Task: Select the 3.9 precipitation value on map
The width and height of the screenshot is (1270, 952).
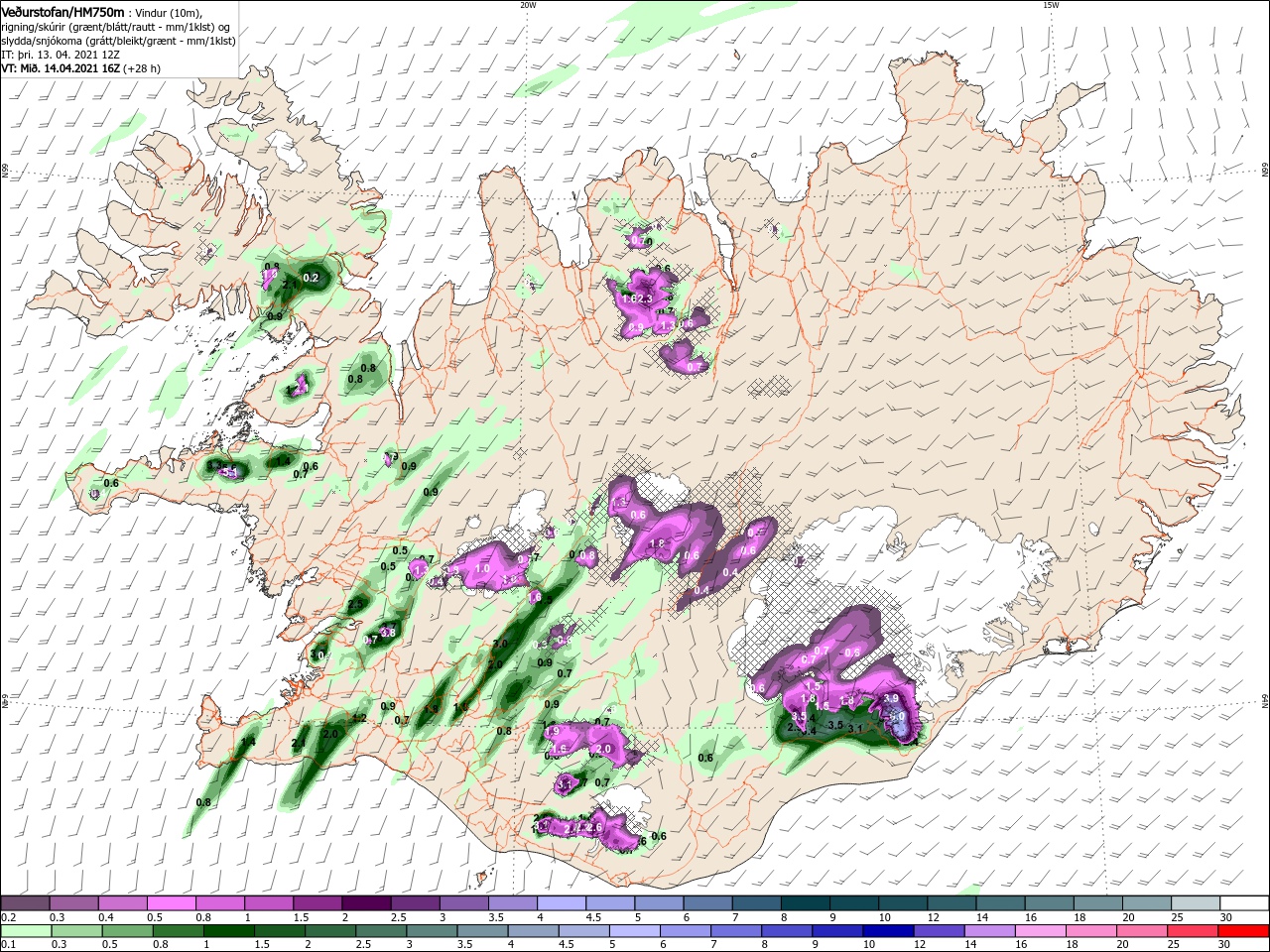Action: [x=890, y=698]
